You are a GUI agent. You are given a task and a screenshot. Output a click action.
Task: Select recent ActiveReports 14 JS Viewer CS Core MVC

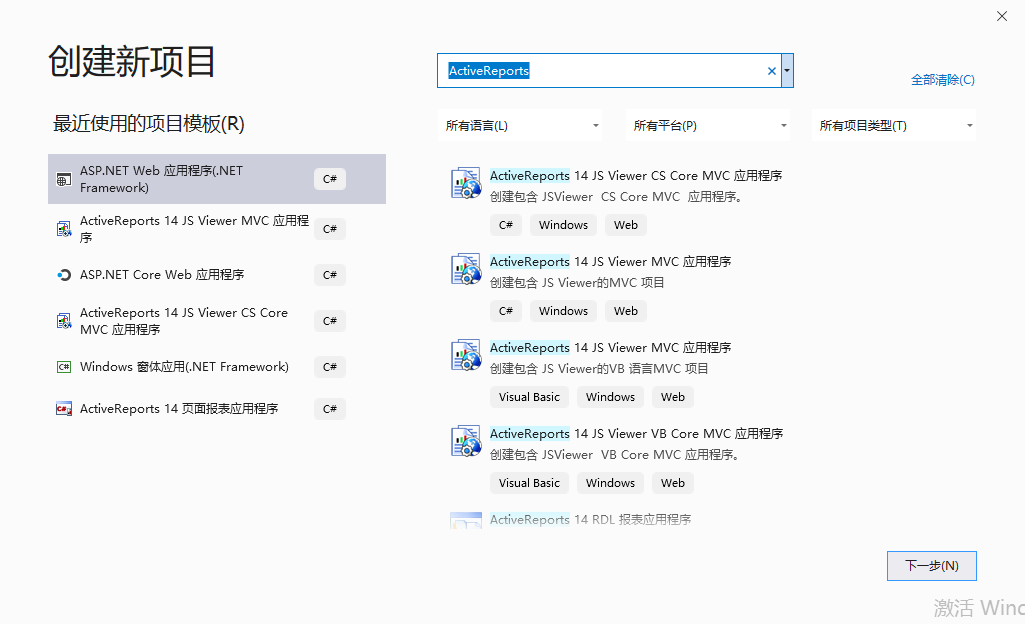coord(217,321)
